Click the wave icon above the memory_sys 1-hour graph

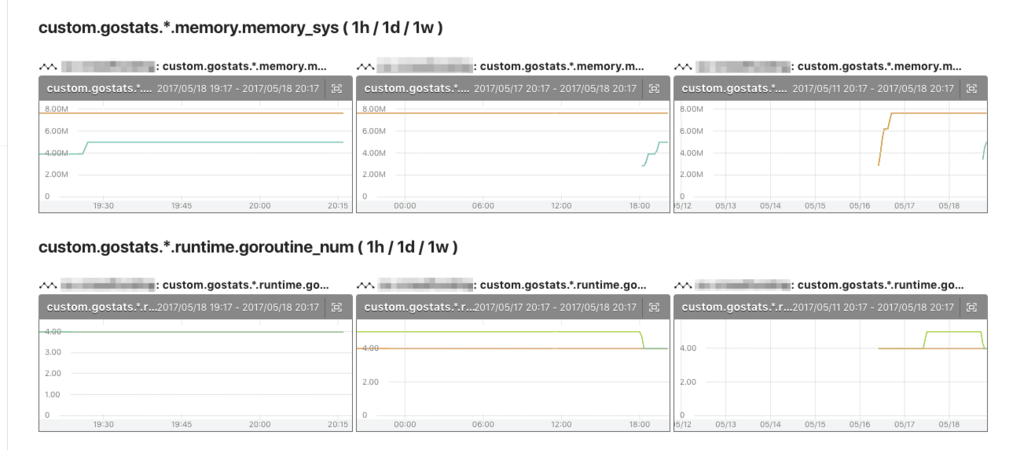click(48, 67)
